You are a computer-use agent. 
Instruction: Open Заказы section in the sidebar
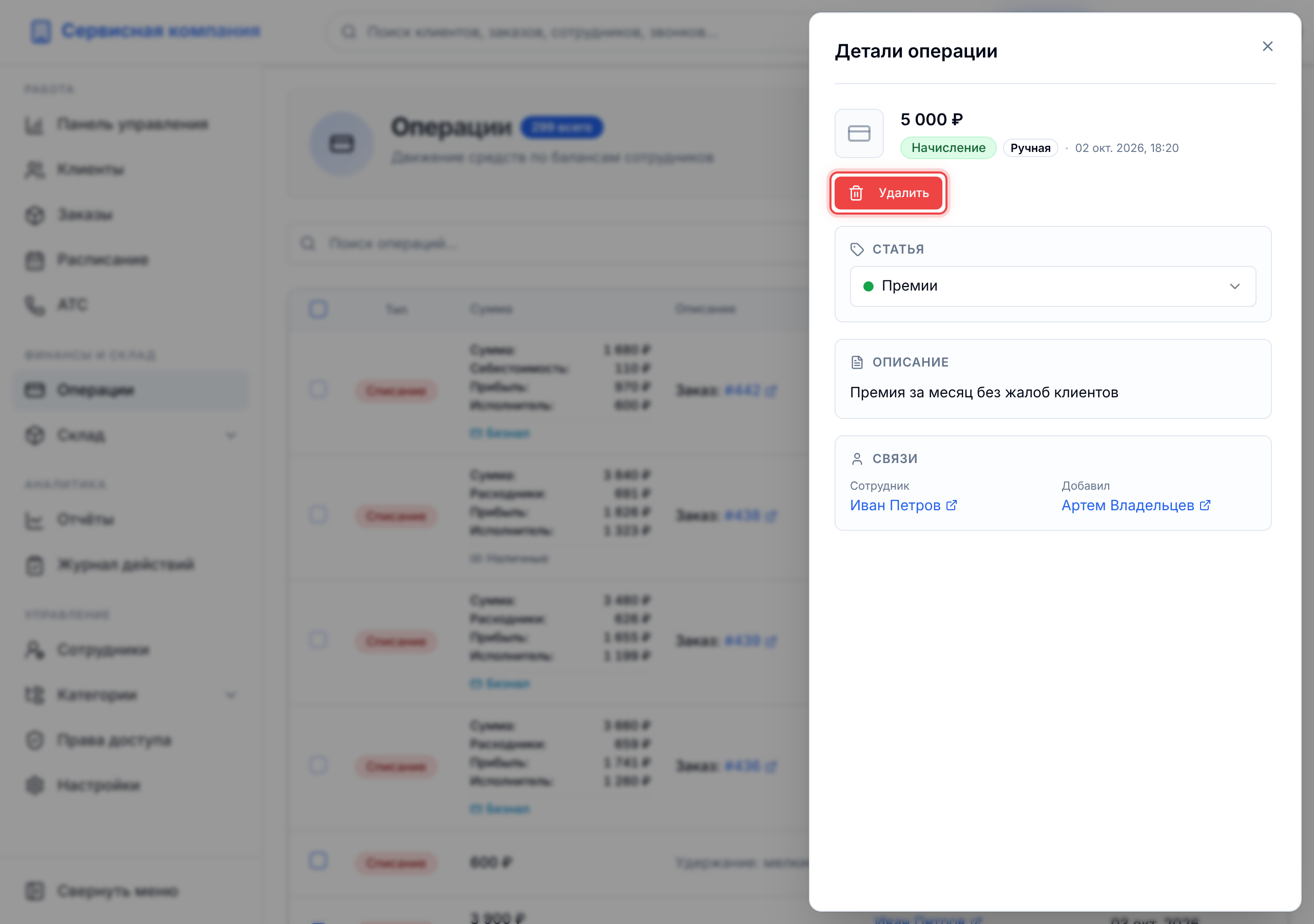(131, 215)
